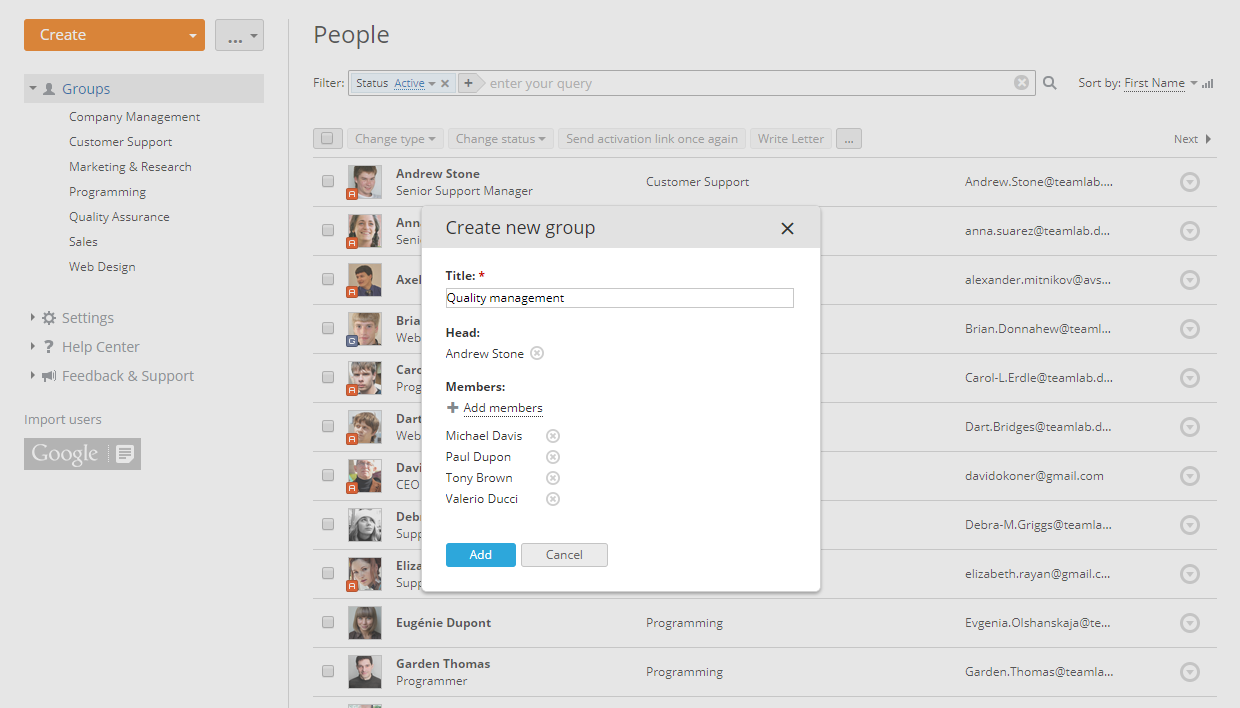This screenshot has width=1240, height=708.
Task: Click the Title input field
Action: click(x=618, y=297)
